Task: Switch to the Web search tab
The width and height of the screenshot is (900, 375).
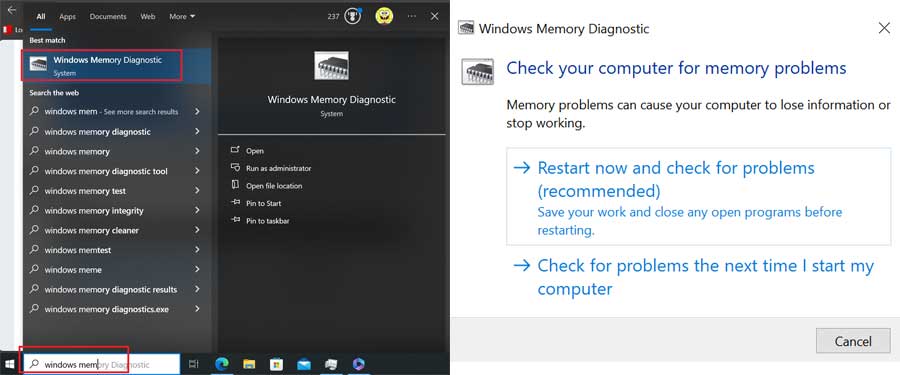Action: pyautogui.click(x=148, y=17)
